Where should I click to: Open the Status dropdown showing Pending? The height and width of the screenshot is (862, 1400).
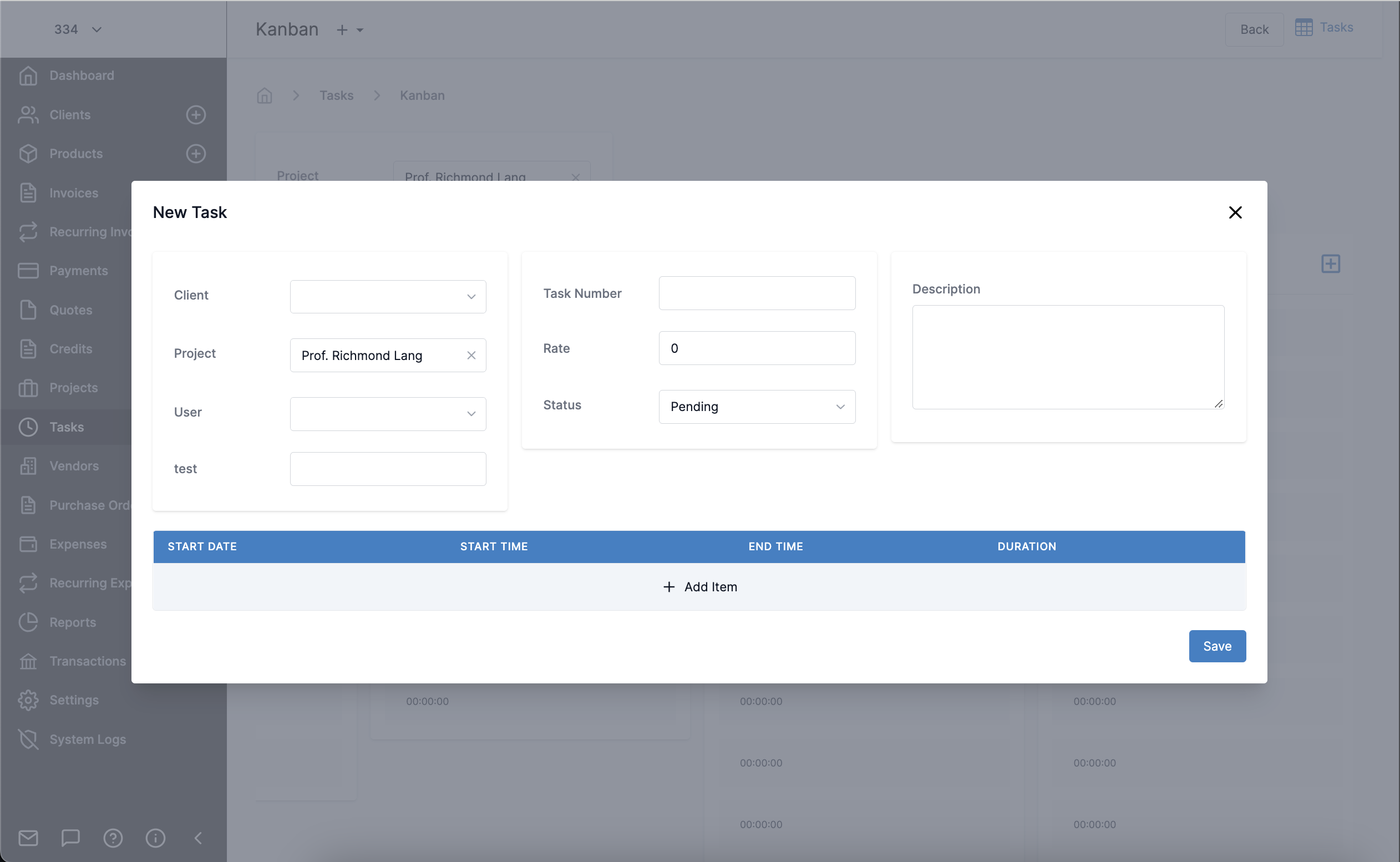pos(757,407)
